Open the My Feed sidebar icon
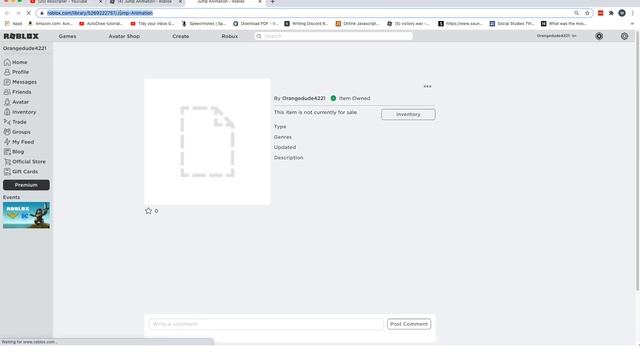This screenshot has height=360, width=640. point(7,142)
